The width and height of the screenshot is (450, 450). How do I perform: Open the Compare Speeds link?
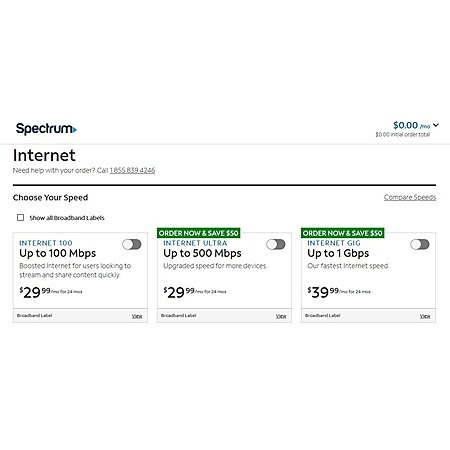[x=410, y=197]
